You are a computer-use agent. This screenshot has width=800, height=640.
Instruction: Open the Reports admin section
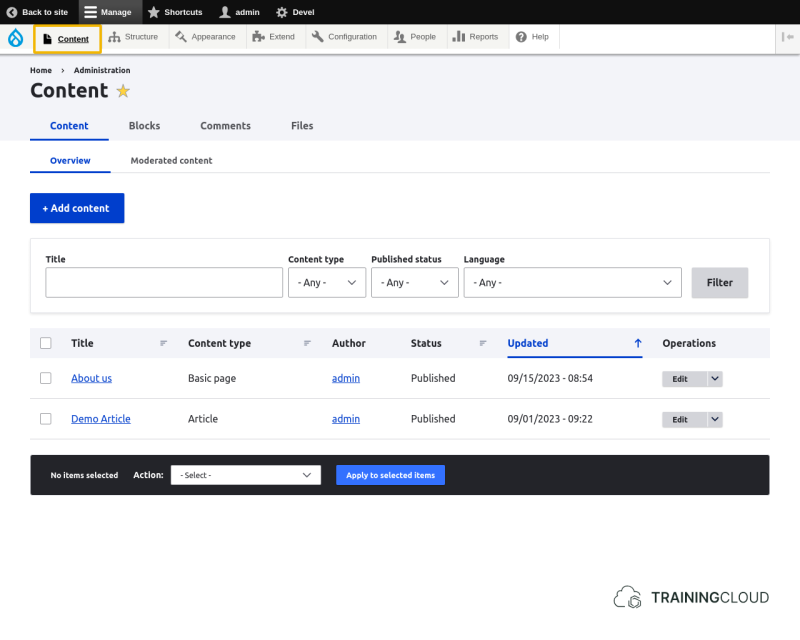coord(476,37)
